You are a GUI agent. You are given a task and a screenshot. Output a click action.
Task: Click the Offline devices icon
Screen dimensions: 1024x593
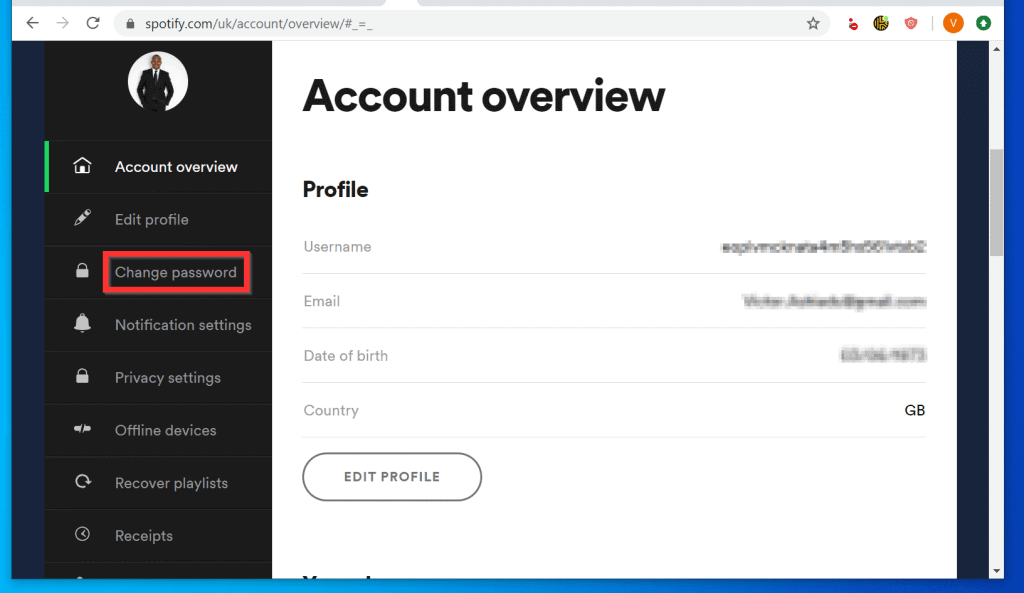point(82,429)
